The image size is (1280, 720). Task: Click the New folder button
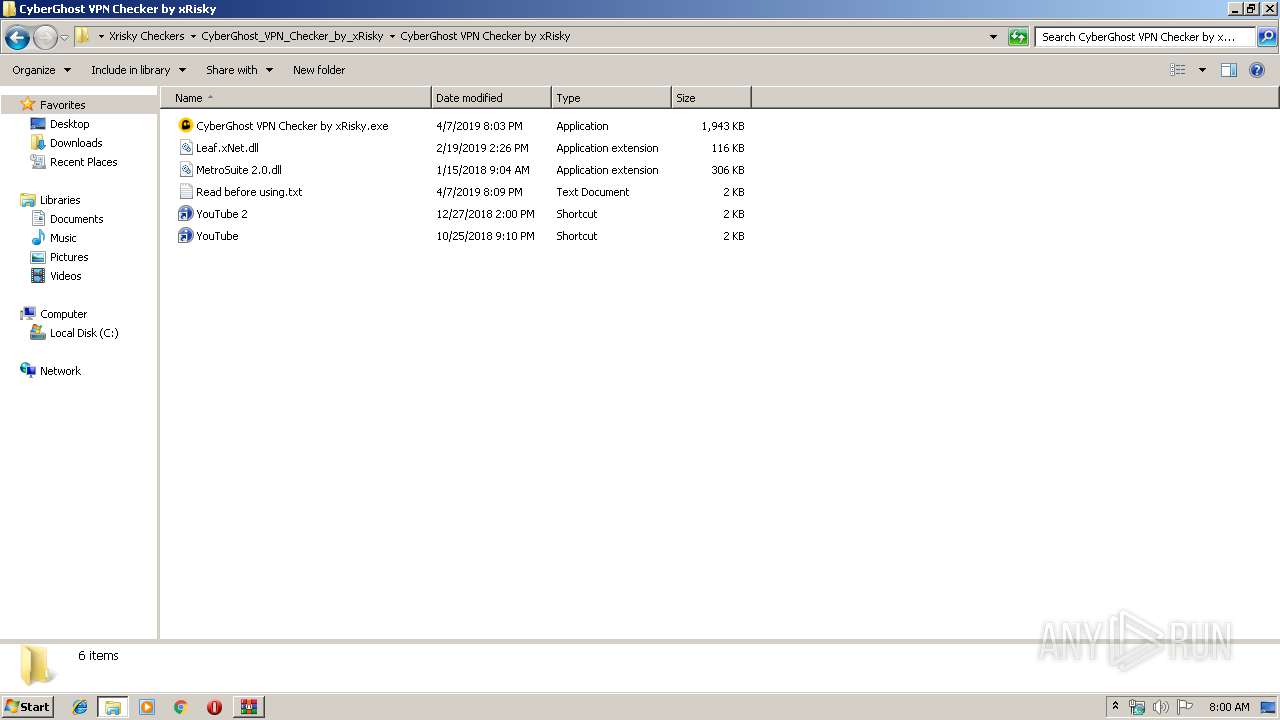[x=319, y=70]
